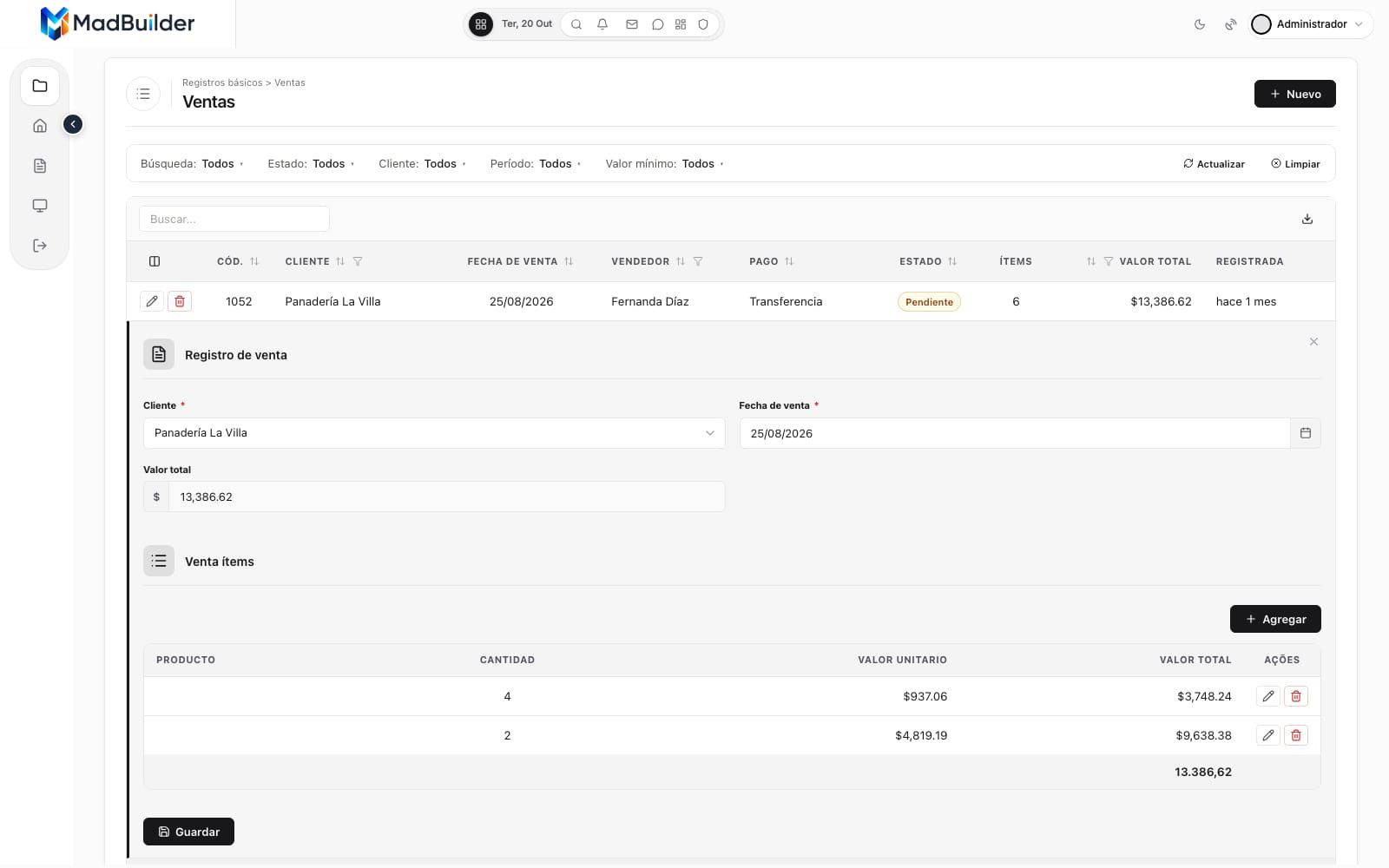Open the folder icon in sidebar
Image resolution: width=1389 pixels, height=868 pixels.
(x=40, y=86)
